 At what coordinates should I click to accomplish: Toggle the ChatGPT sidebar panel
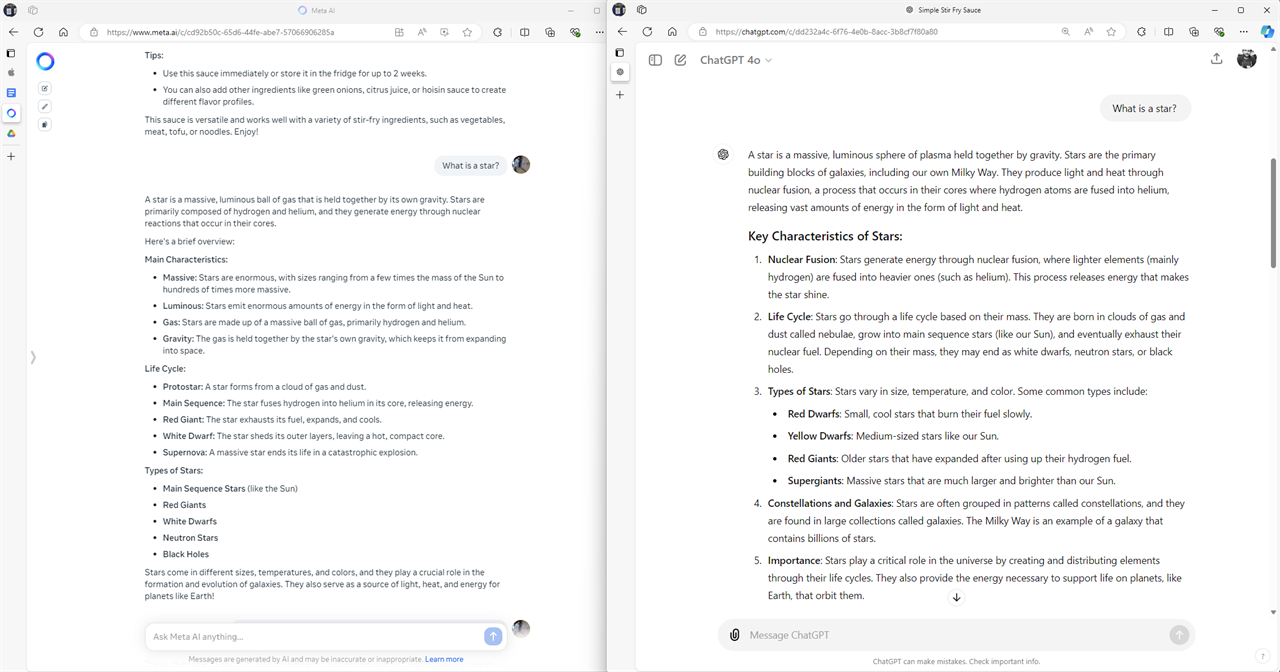655,60
